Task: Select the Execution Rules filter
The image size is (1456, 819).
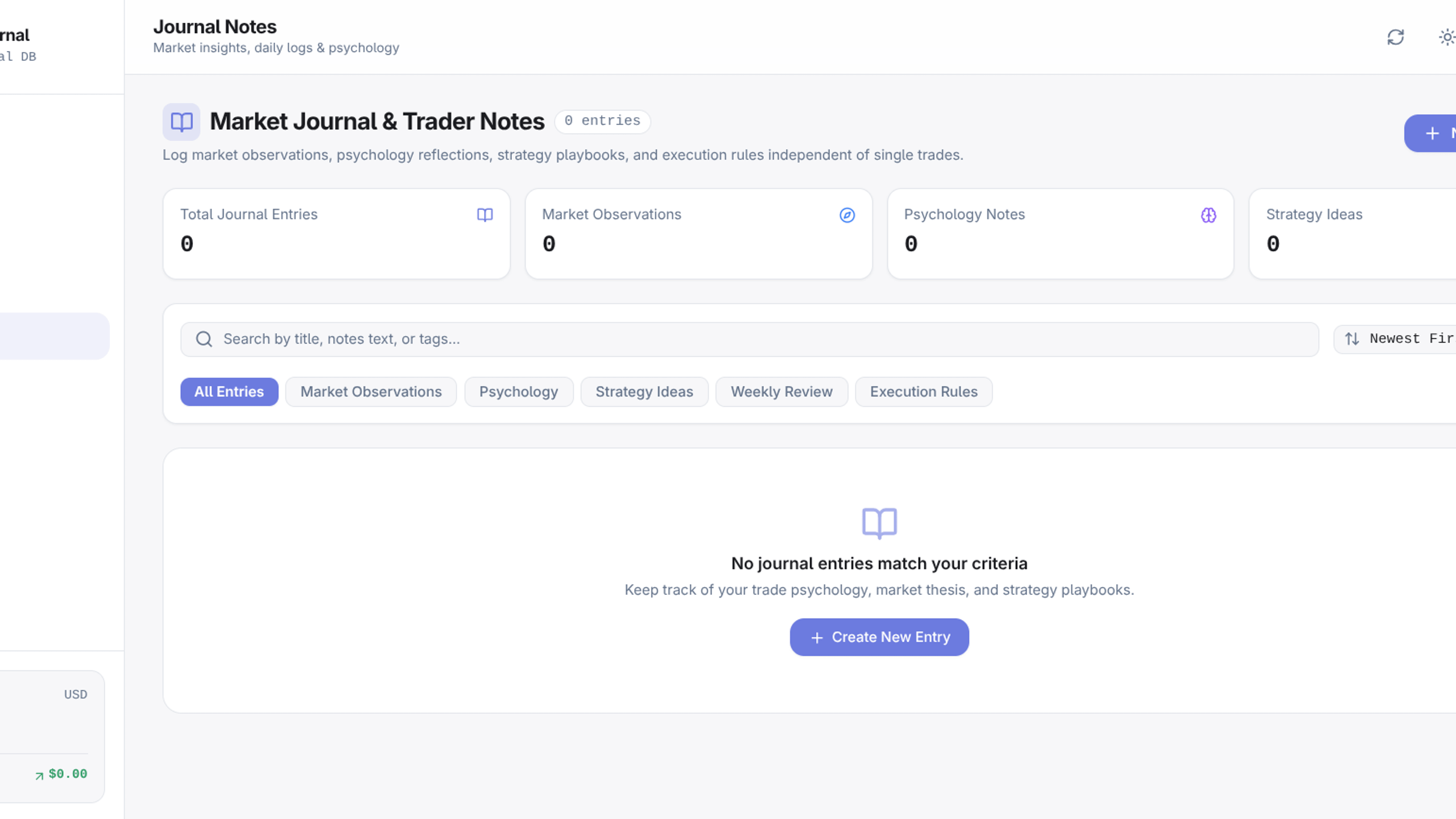Action: tap(924, 392)
